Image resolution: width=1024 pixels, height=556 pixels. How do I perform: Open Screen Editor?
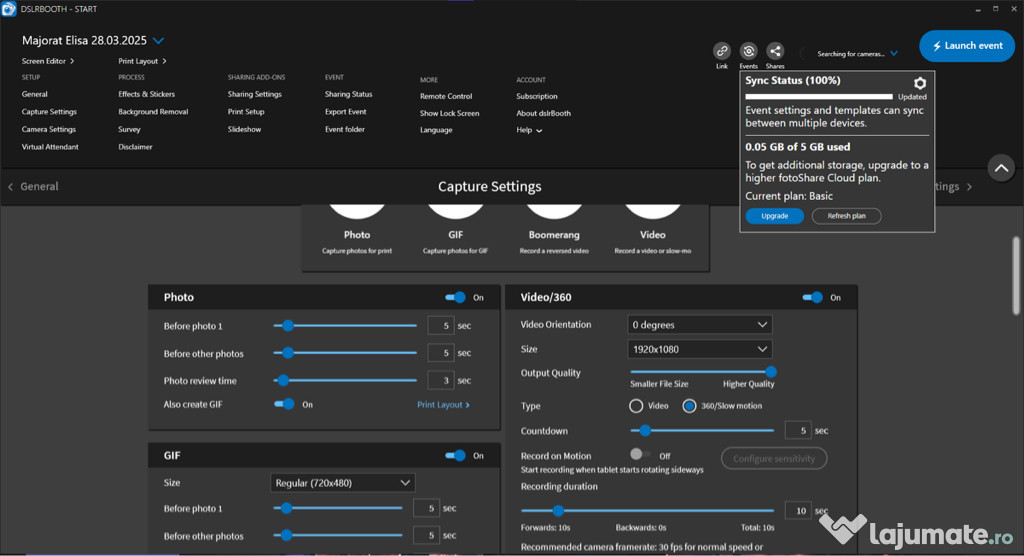coord(48,61)
